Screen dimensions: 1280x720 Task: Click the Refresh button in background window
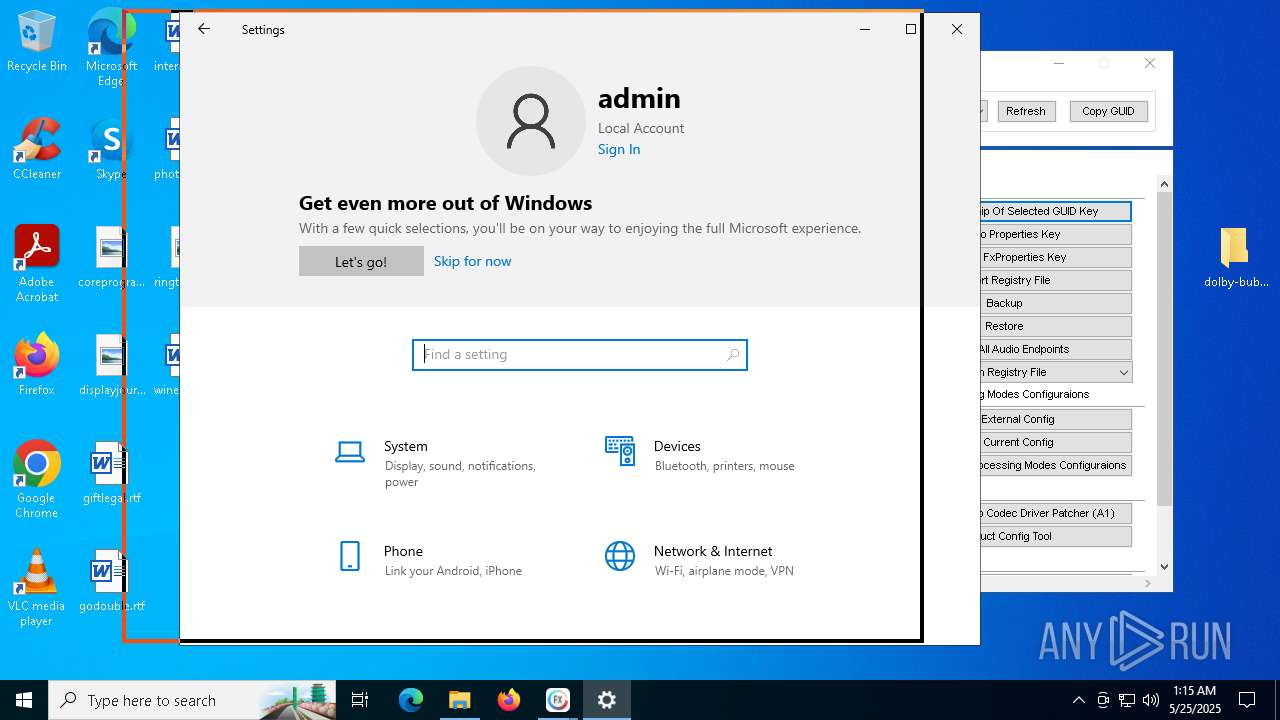tap(1026, 111)
